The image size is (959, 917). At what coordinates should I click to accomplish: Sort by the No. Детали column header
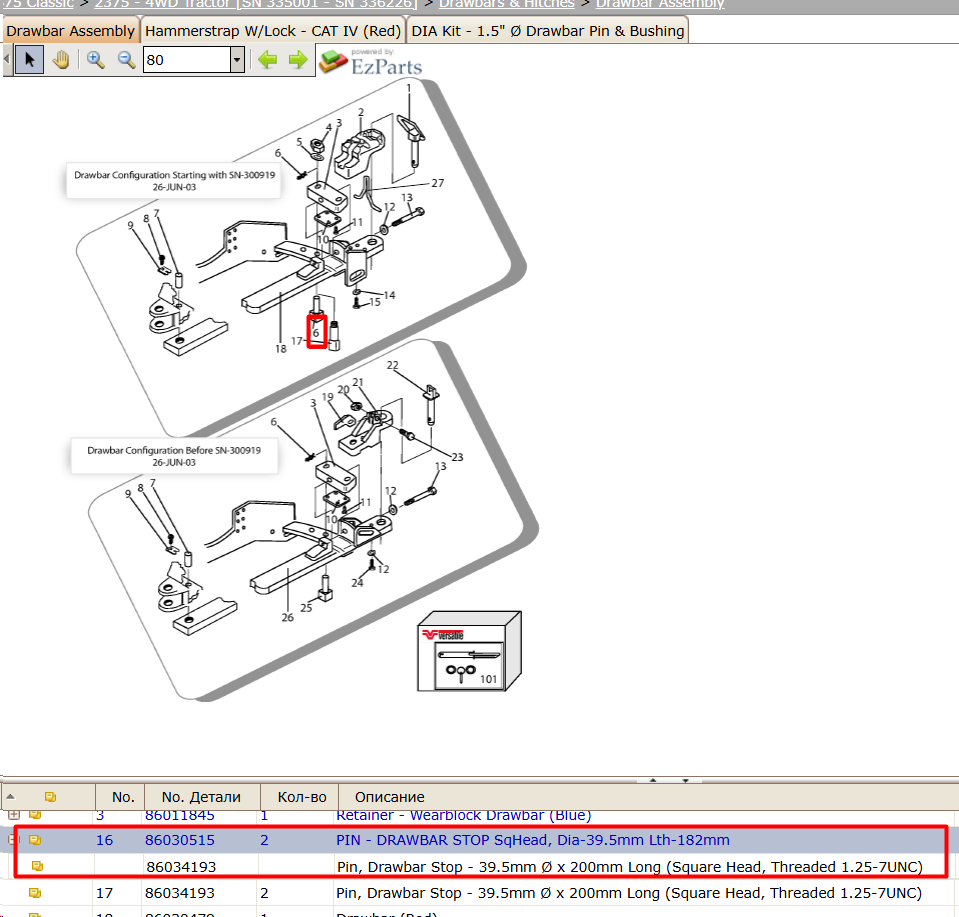tap(201, 796)
